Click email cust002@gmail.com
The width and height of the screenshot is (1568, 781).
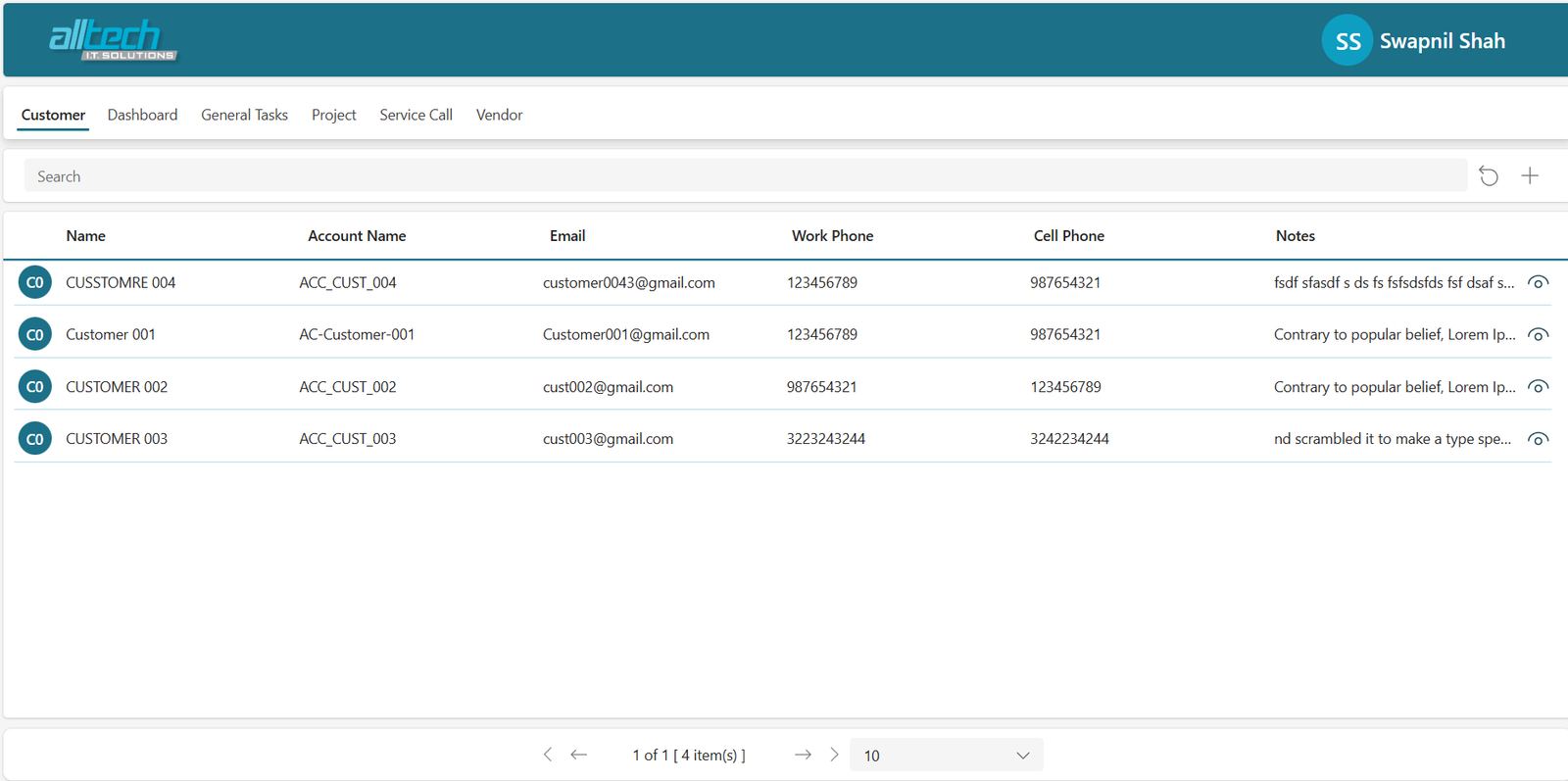pos(608,387)
